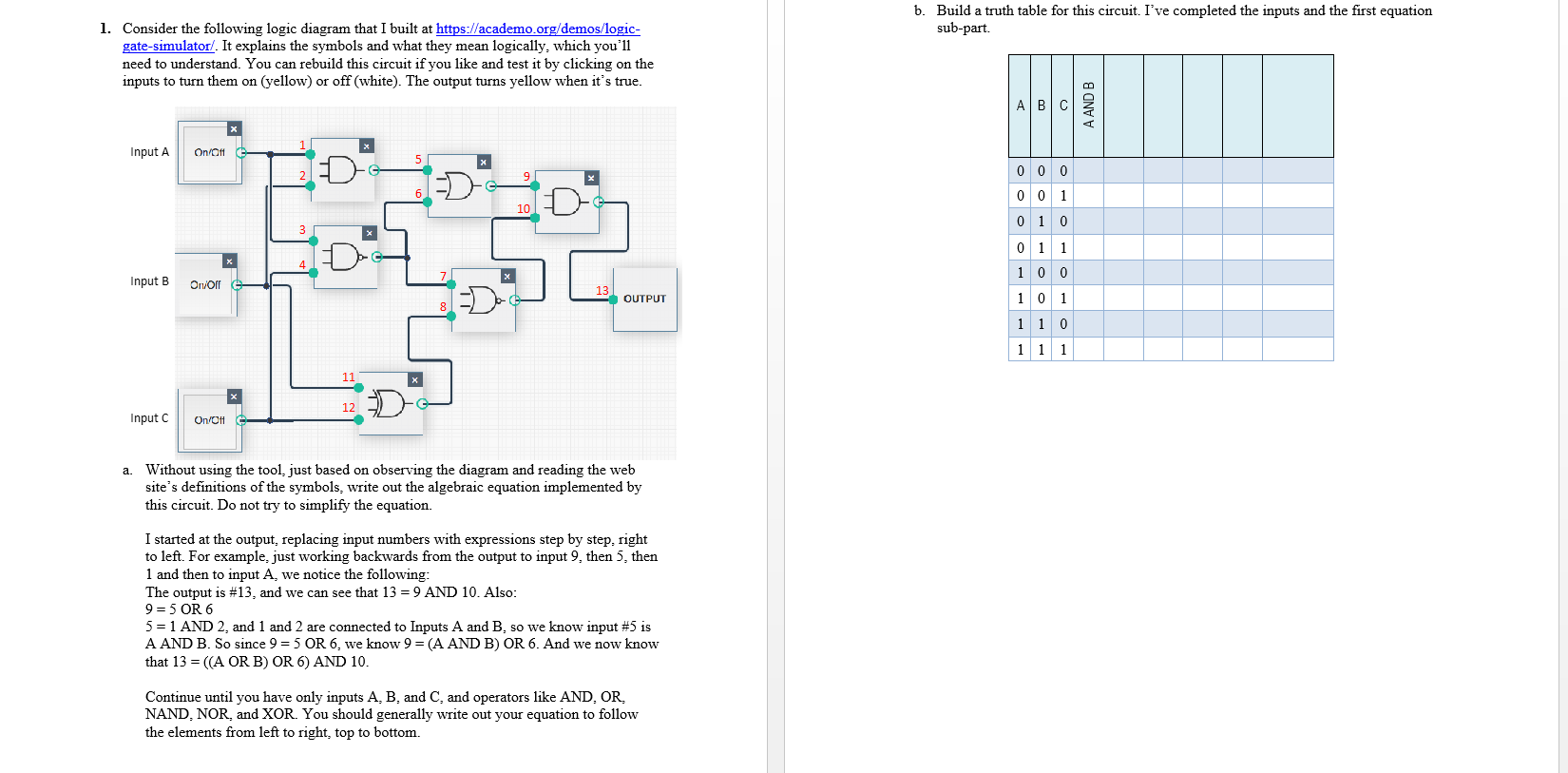
Task: Click the OUTPUT box in the circuit
Action: click(645, 299)
